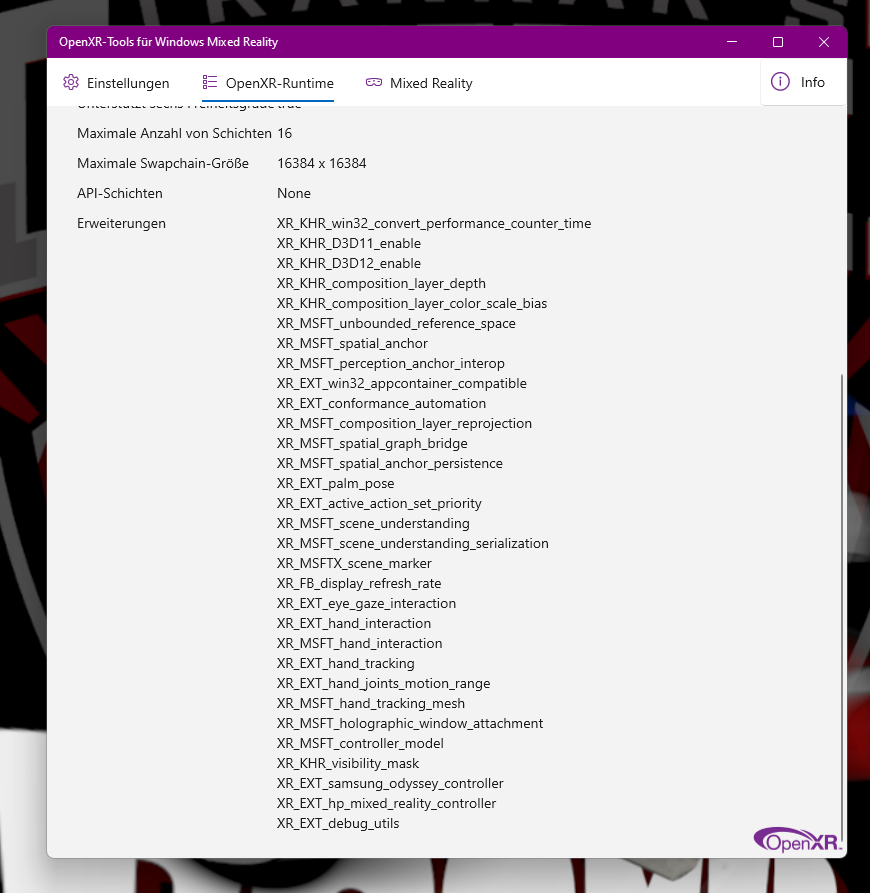Click XR_MSFT_perception_anchor_interop
The image size is (870, 893).
(x=391, y=363)
